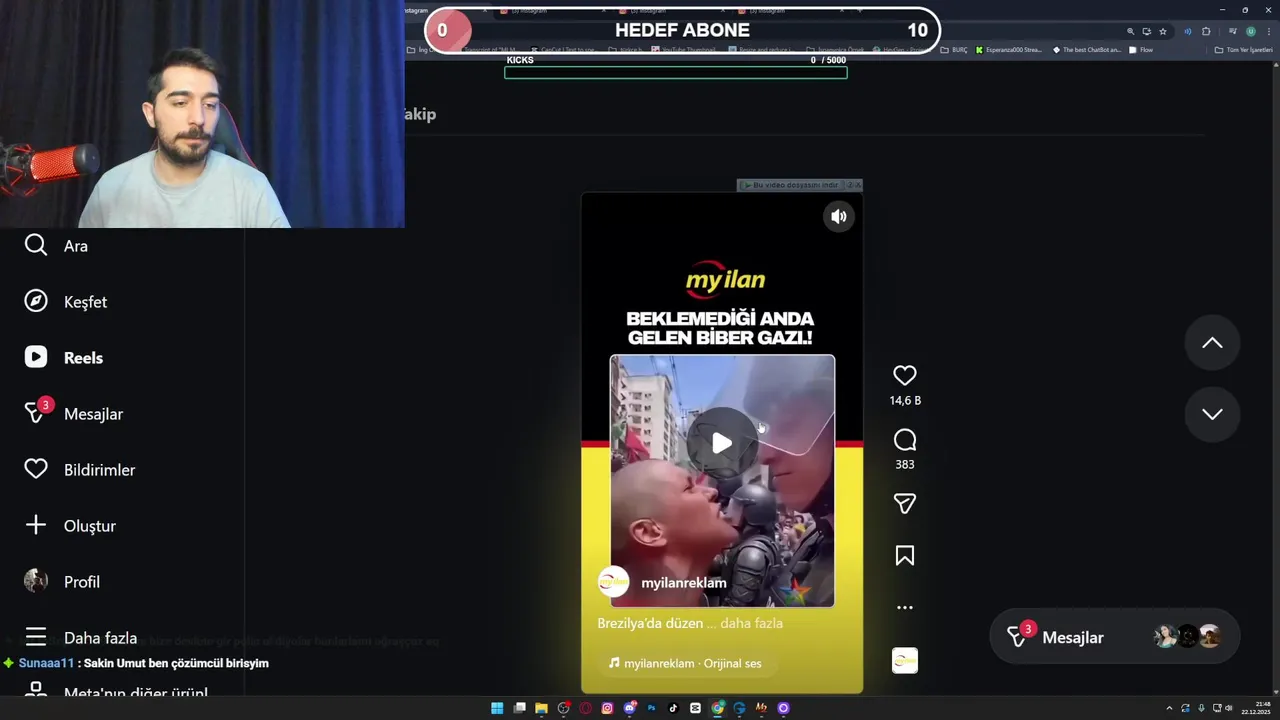Open CapCut from taskbar
1280x720 pixels.
pos(695,708)
